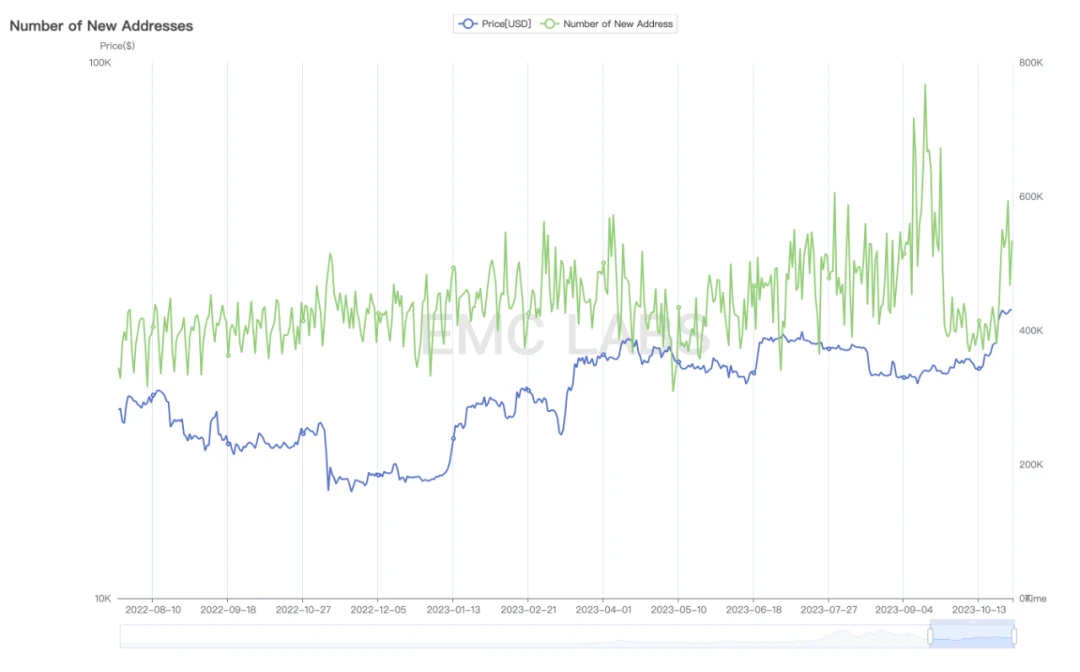Image resolution: width=1080 pixels, height=672 pixels.
Task: Click the 100K price axis label
Action: click(x=100, y=63)
